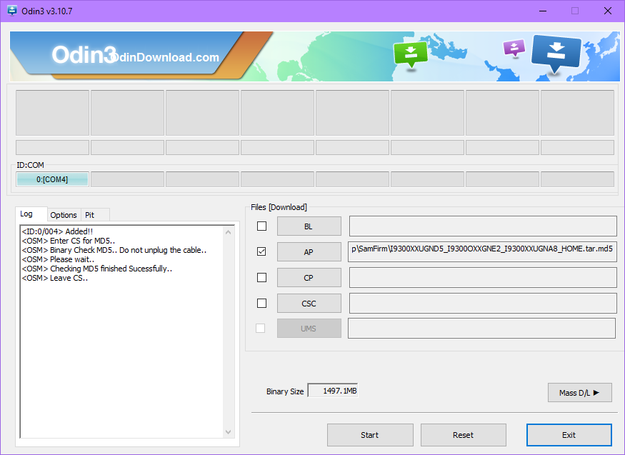Tick the BL checkbox
Screen dimensions: 625x455
click(x=261, y=226)
